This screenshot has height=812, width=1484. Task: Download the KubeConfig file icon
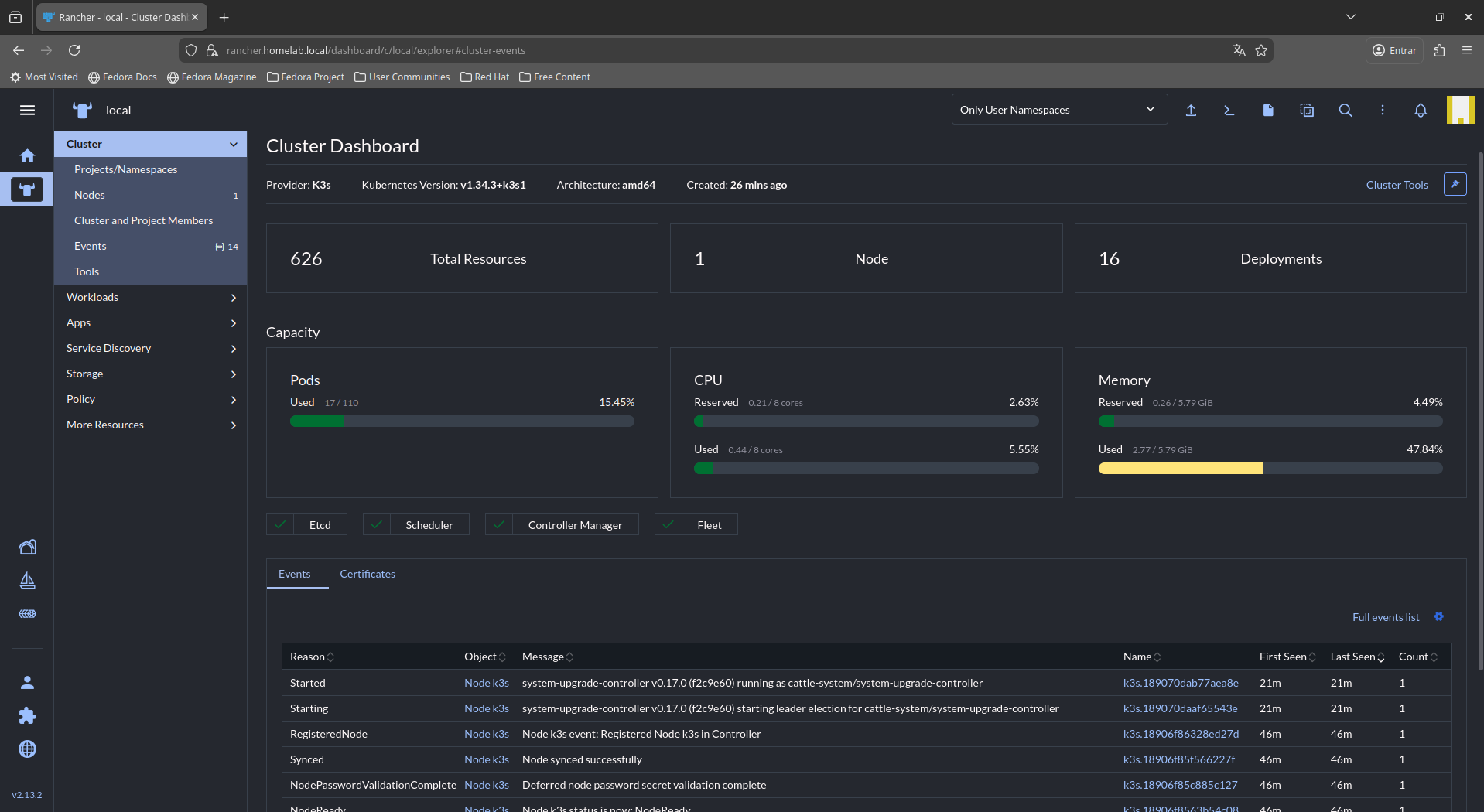(x=1267, y=111)
